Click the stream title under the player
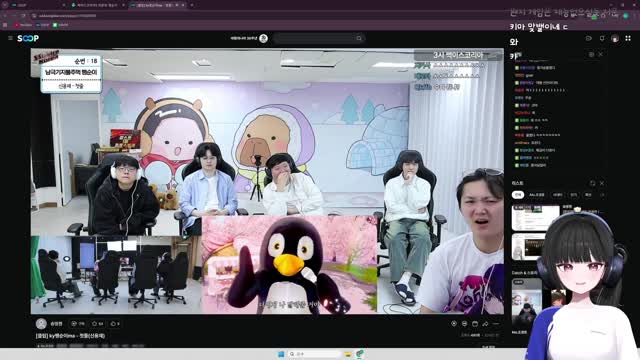Viewport: 640px width, 360px height. point(70,336)
